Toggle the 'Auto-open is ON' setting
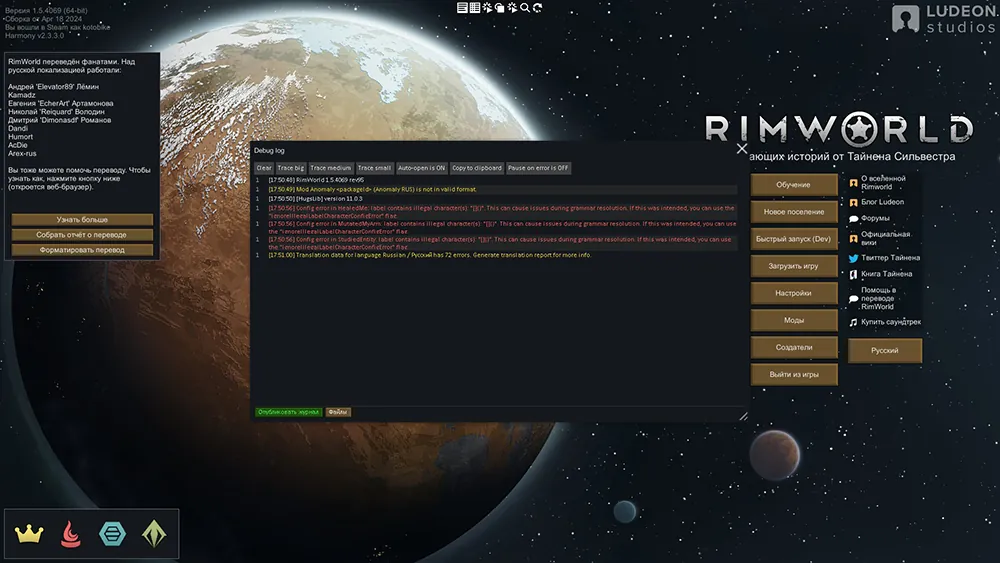 (421, 168)
